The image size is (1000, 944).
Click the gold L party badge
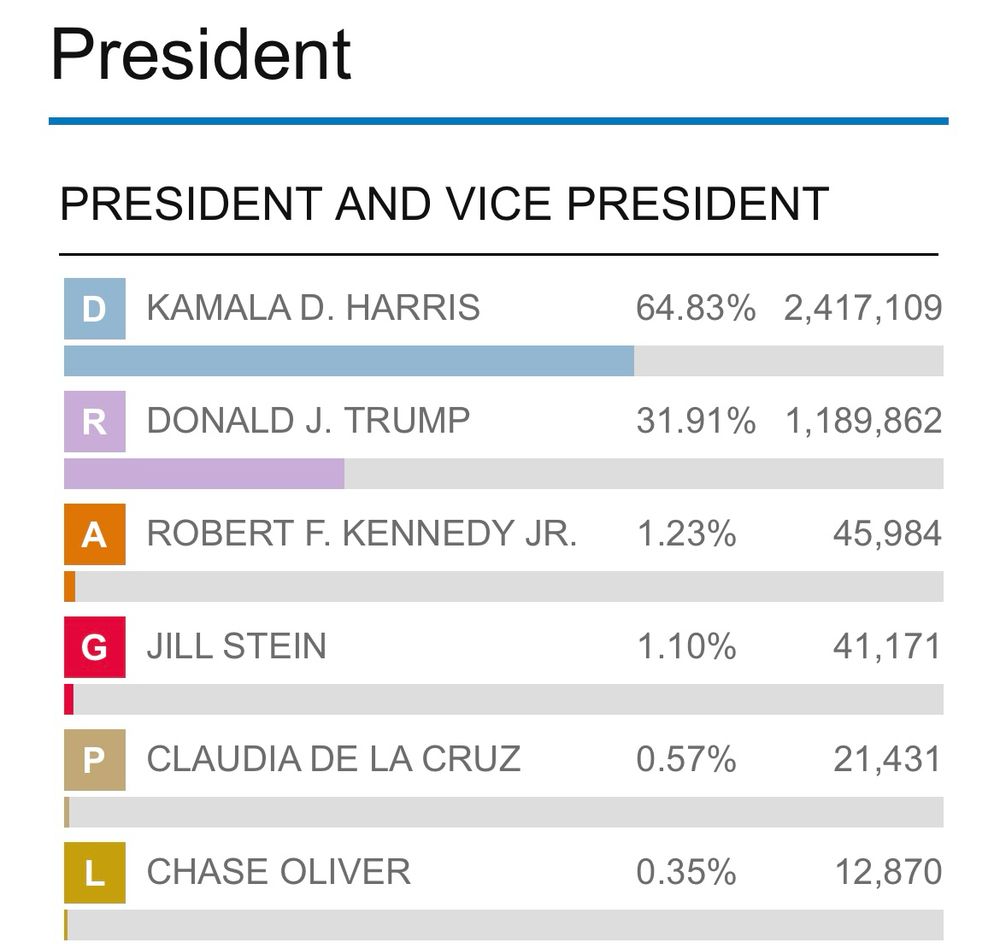tap(94, 873)
